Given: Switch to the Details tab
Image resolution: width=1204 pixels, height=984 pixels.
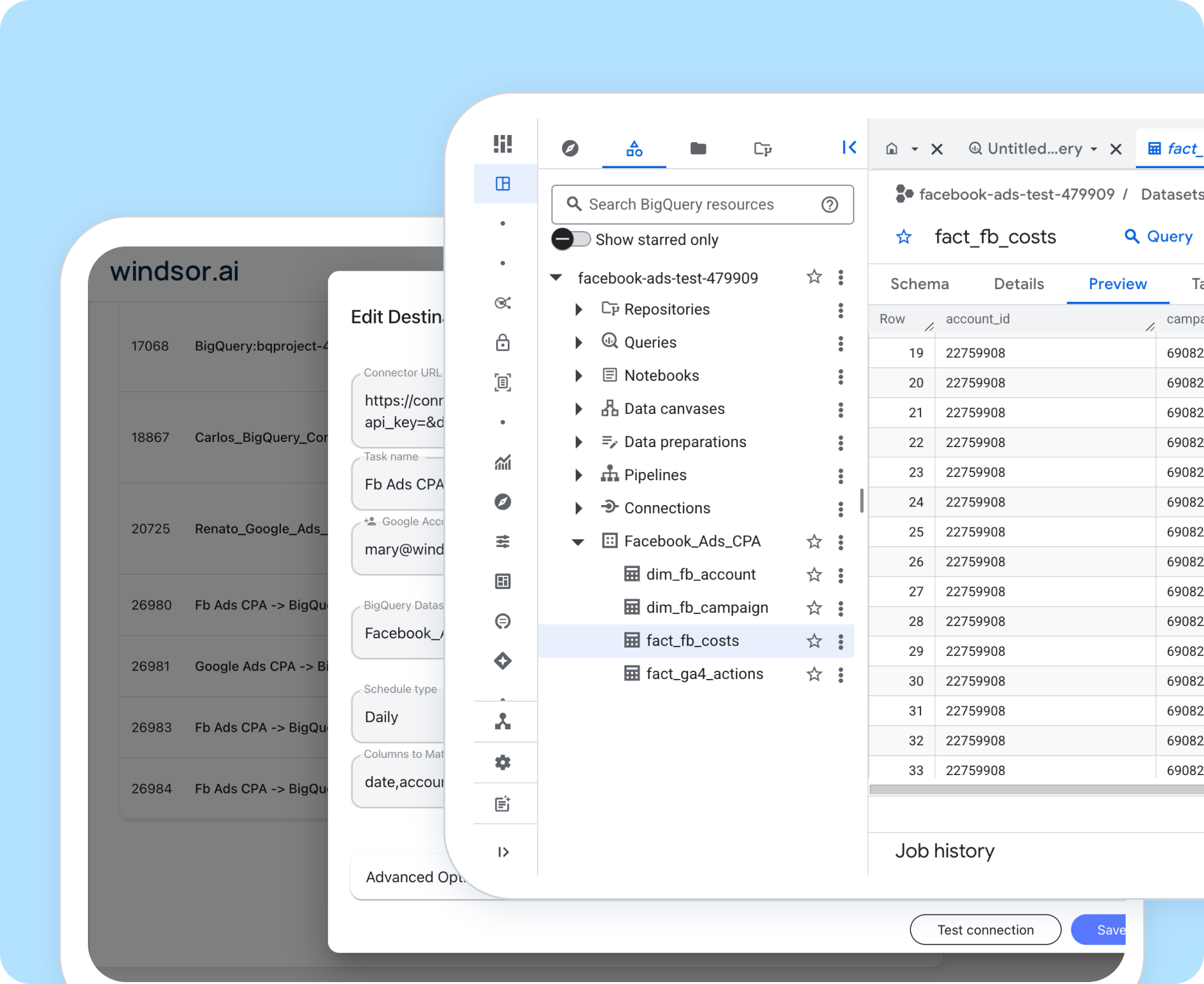Looking at the screenshot, I should 1019,284.
